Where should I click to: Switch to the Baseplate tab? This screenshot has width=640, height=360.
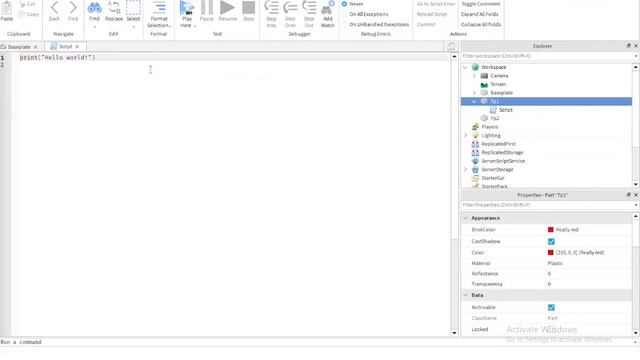[19, 47]
